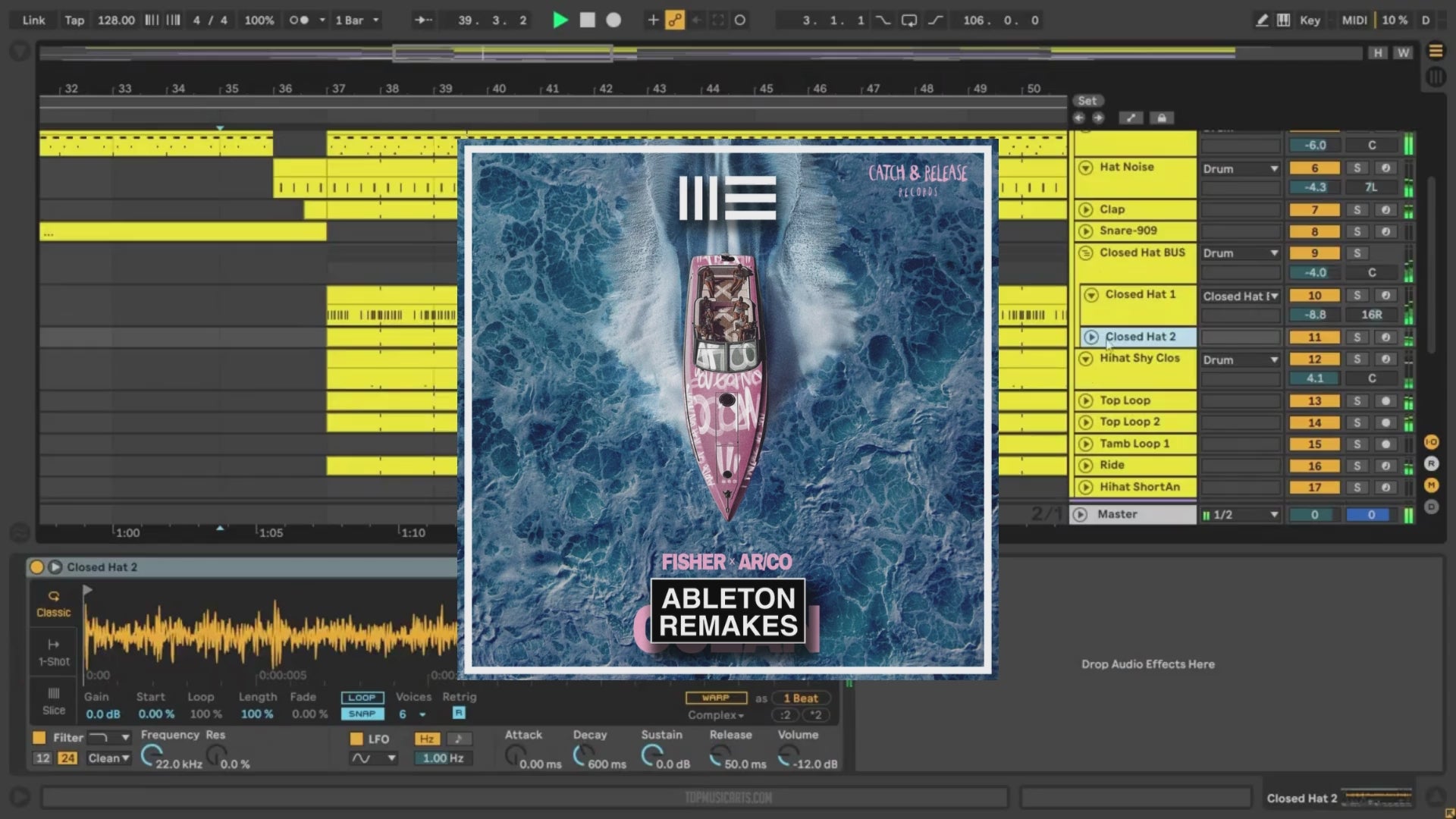The width and height of the screenshot is (1456, 819).
Task: Click the Link button
Action: pos(33,20)
